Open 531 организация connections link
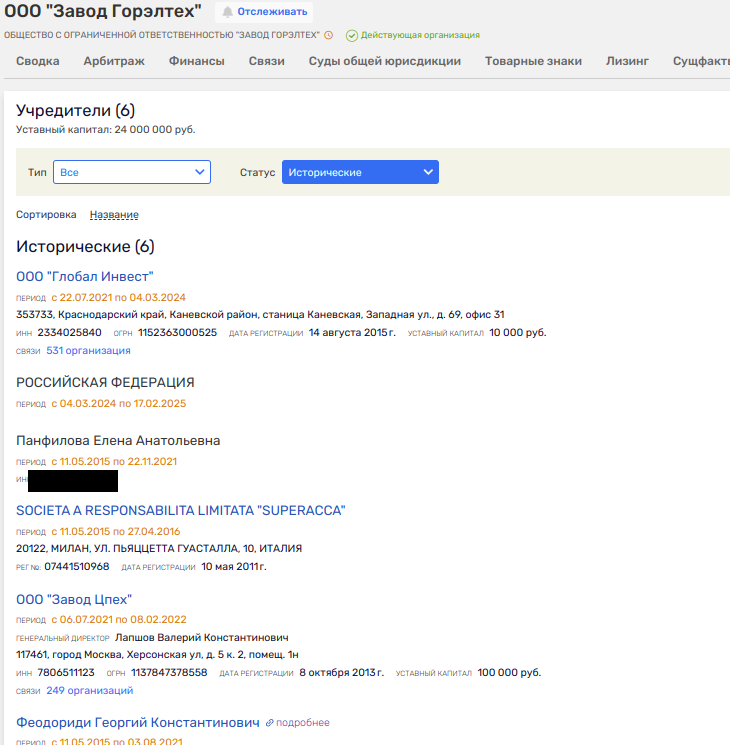 point(88,351)
